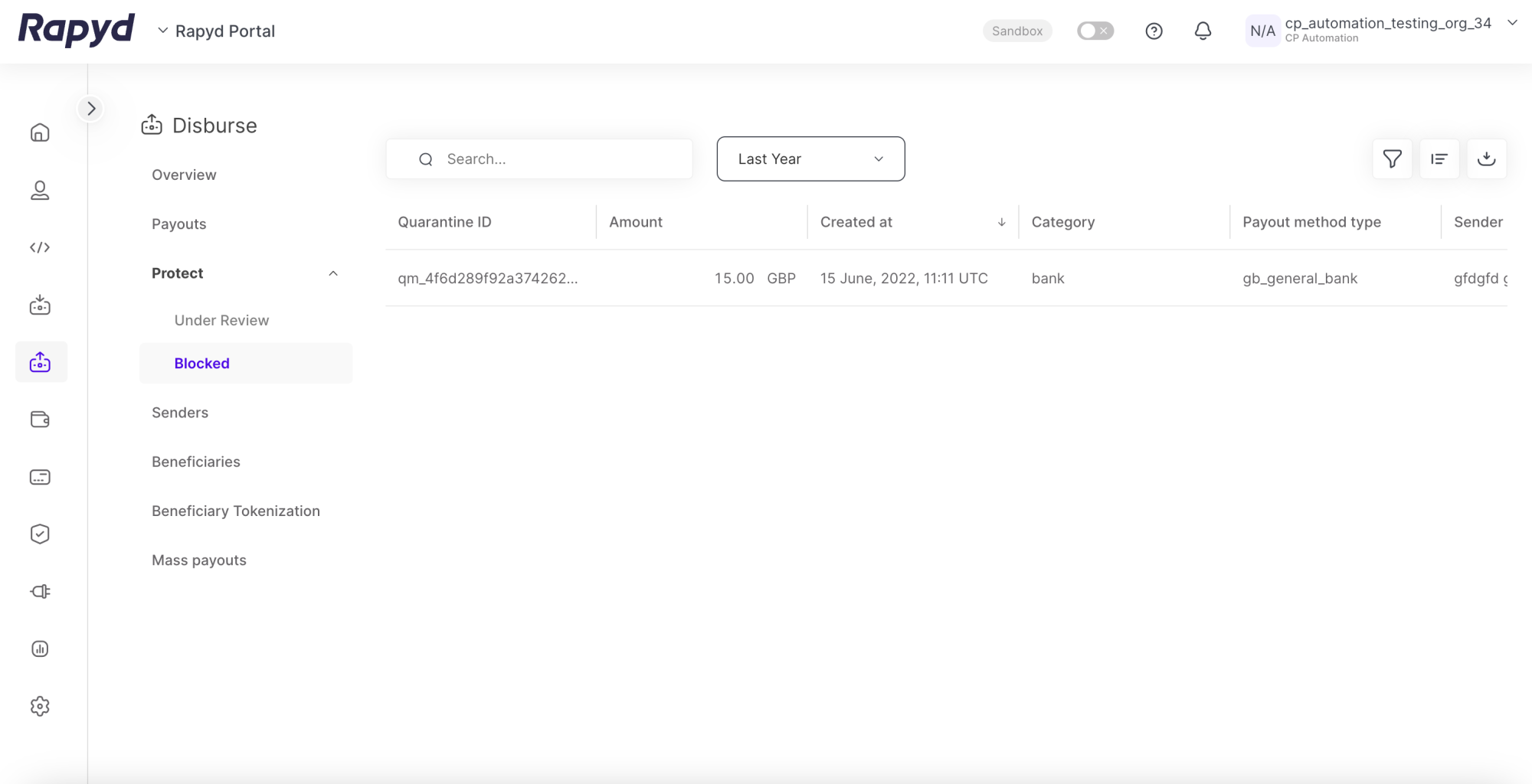Collapse the Protect menu section

(333, 273)
